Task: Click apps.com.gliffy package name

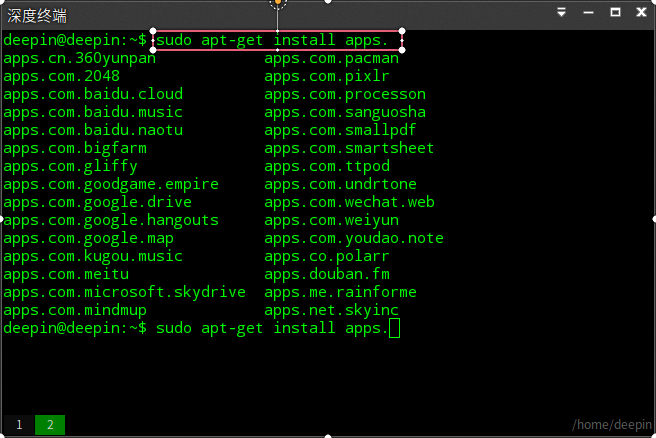Action: pos(70,166)
